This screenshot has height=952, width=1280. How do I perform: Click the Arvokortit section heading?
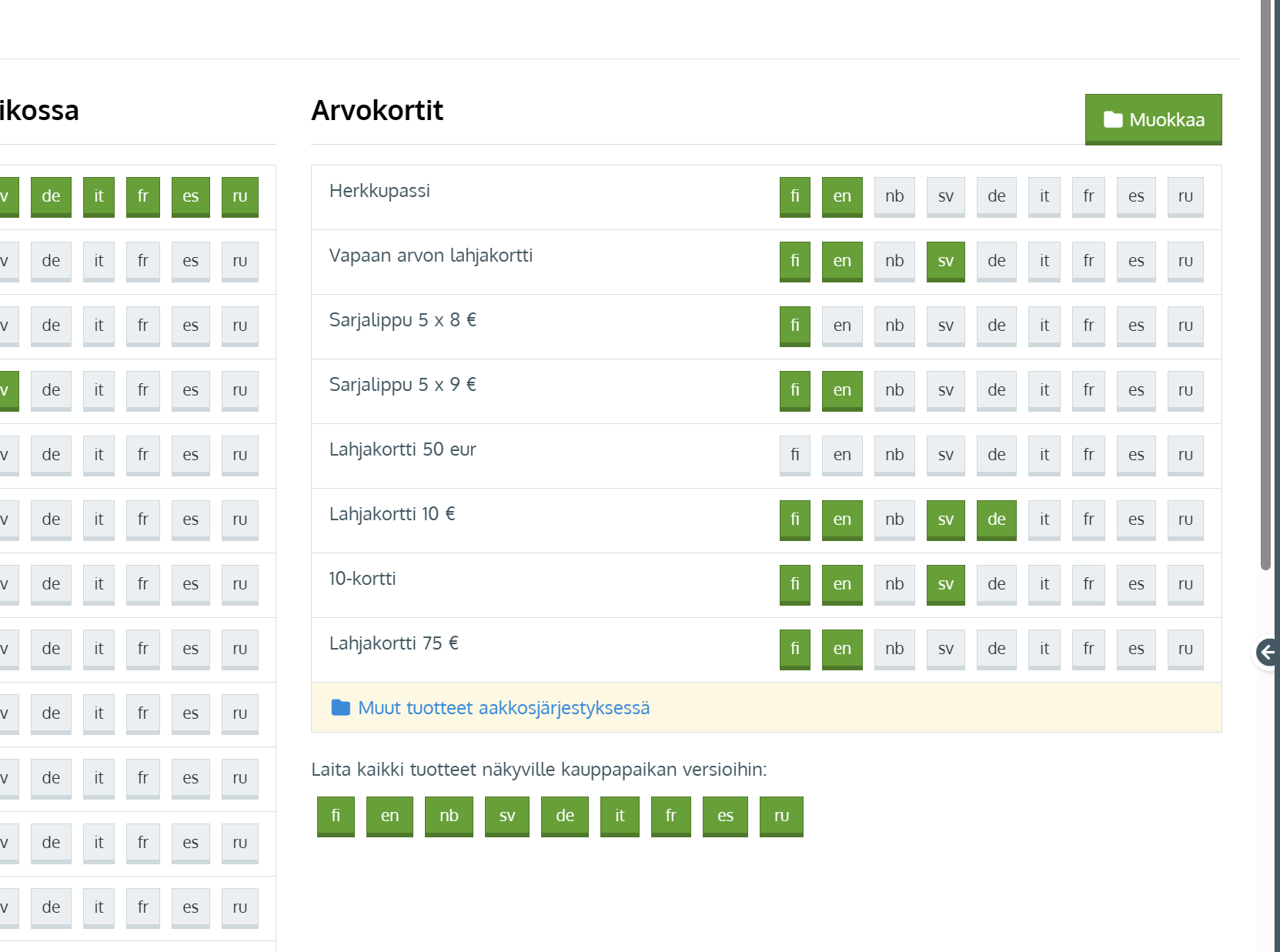click(377, 111)
